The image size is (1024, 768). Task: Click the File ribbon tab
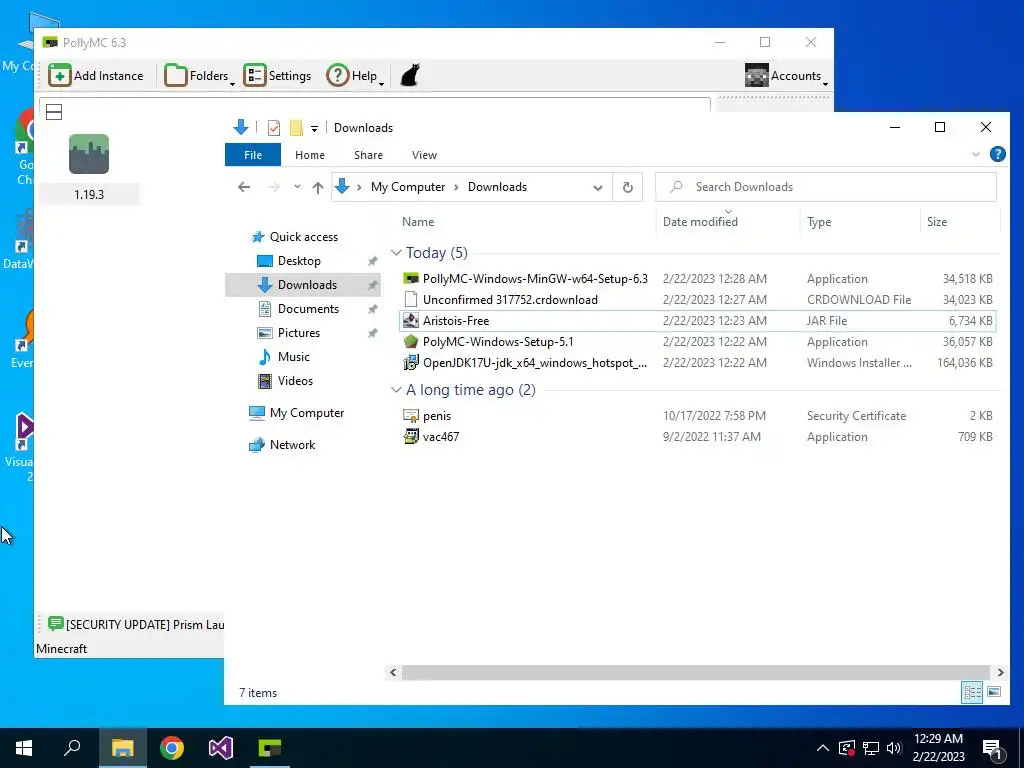253,155
